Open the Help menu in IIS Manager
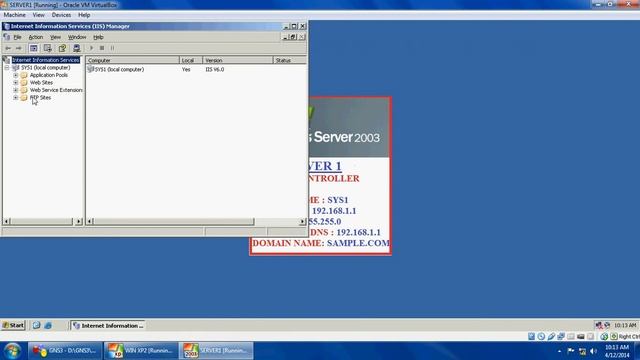The height and width of the screenshot is (360, 640). (98, 37)
